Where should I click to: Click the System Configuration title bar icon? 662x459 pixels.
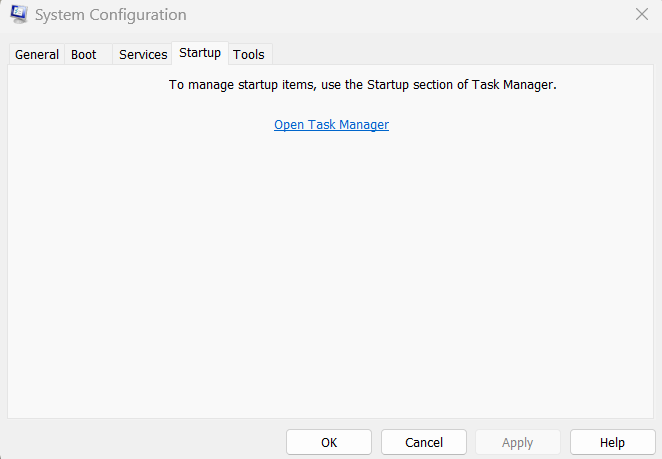[x=19, y=15]
